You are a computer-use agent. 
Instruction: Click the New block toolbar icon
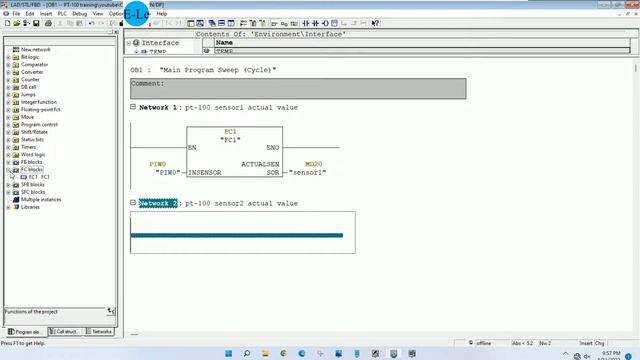(x=7, y=23)
